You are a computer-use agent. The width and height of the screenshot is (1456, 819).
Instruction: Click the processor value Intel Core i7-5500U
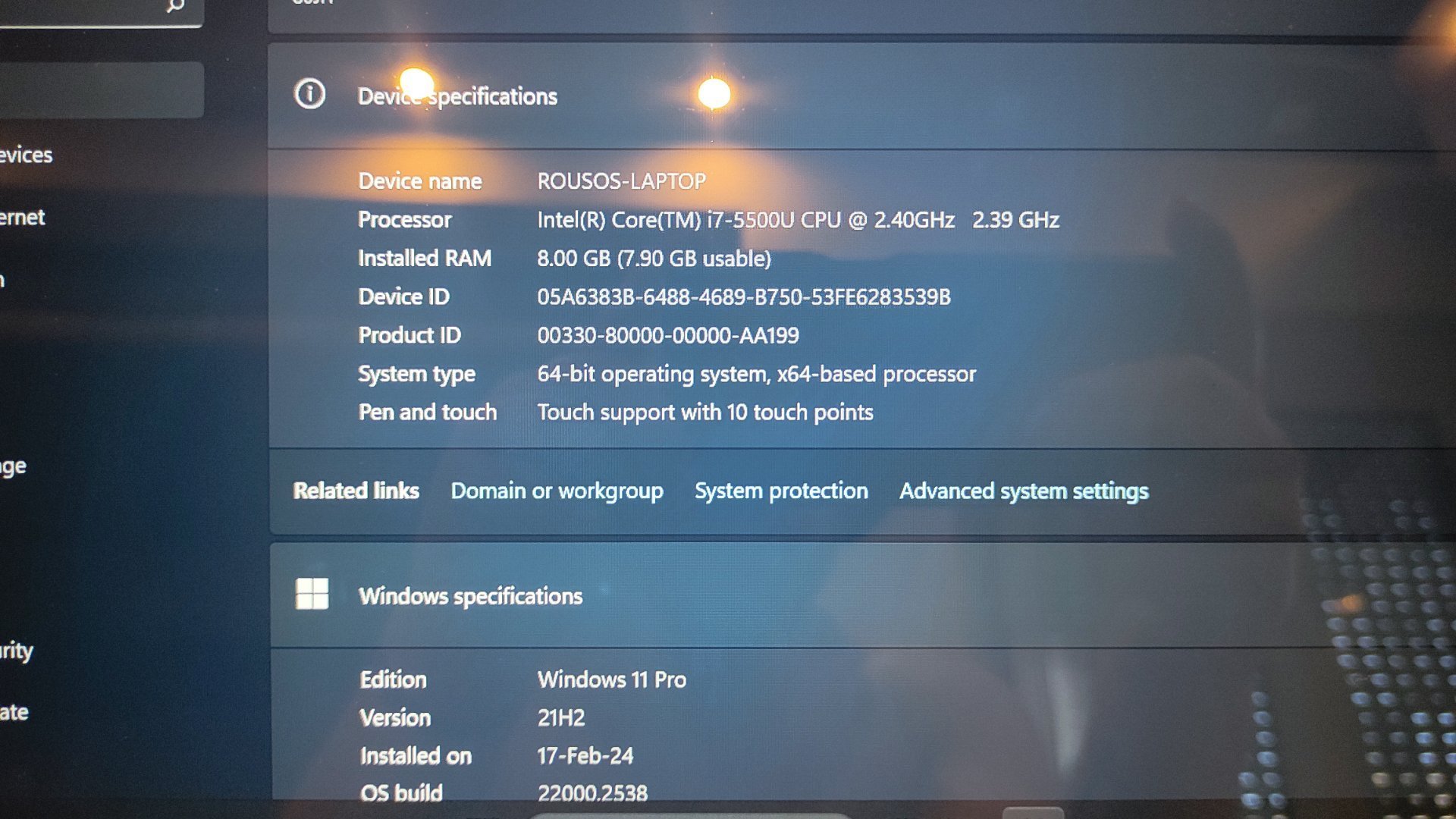click(x=745, y=220)
